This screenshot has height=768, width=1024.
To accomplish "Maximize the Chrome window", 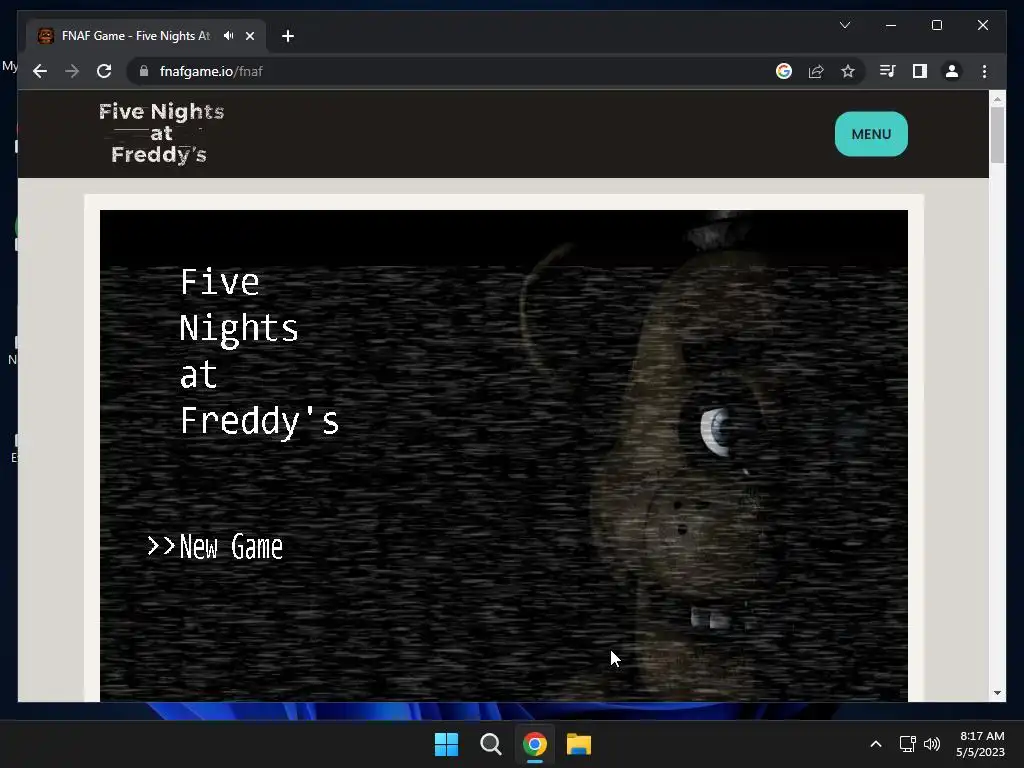I will click(936, 25).
